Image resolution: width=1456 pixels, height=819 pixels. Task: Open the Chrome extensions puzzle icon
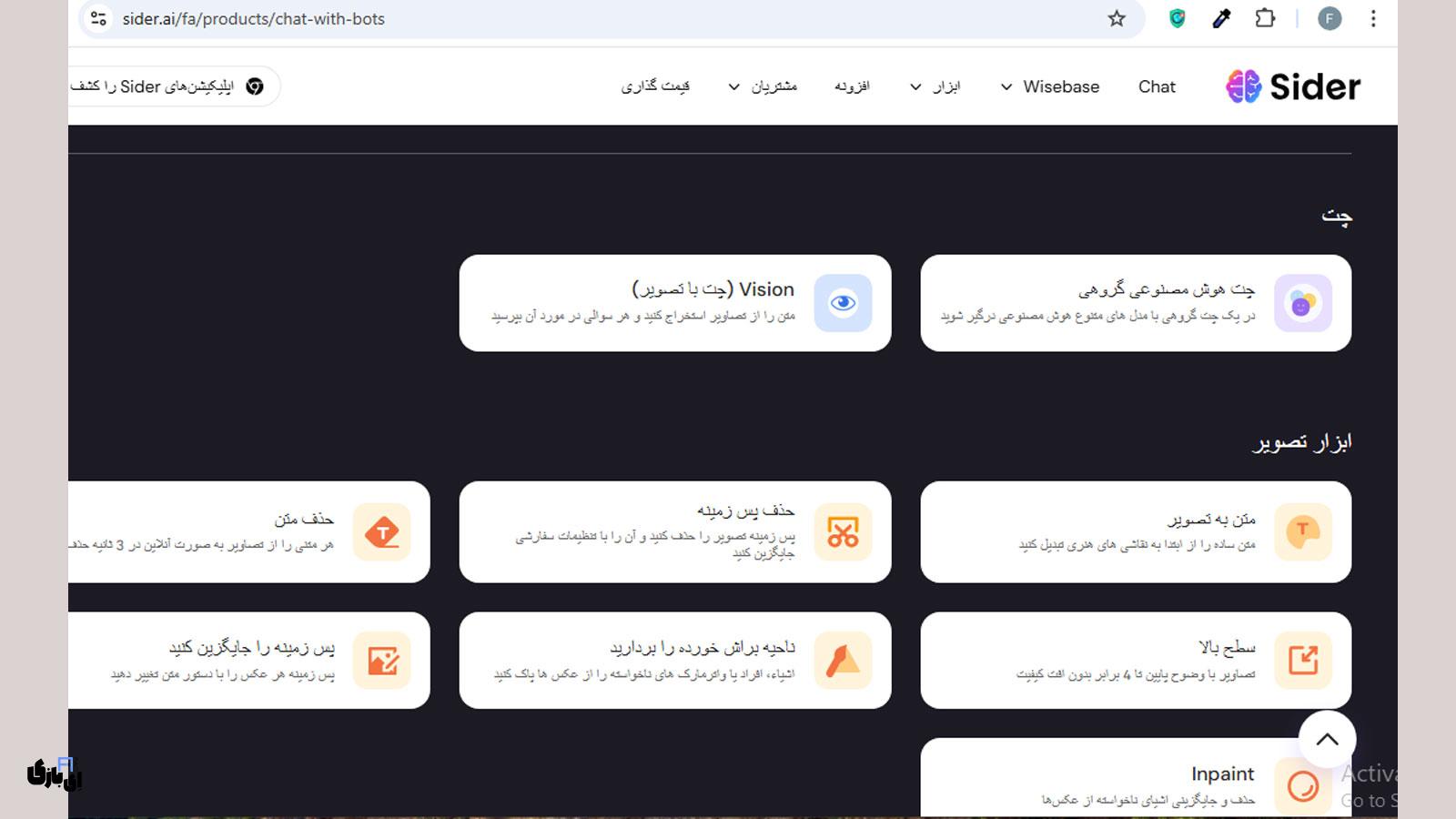point(1265,18)
